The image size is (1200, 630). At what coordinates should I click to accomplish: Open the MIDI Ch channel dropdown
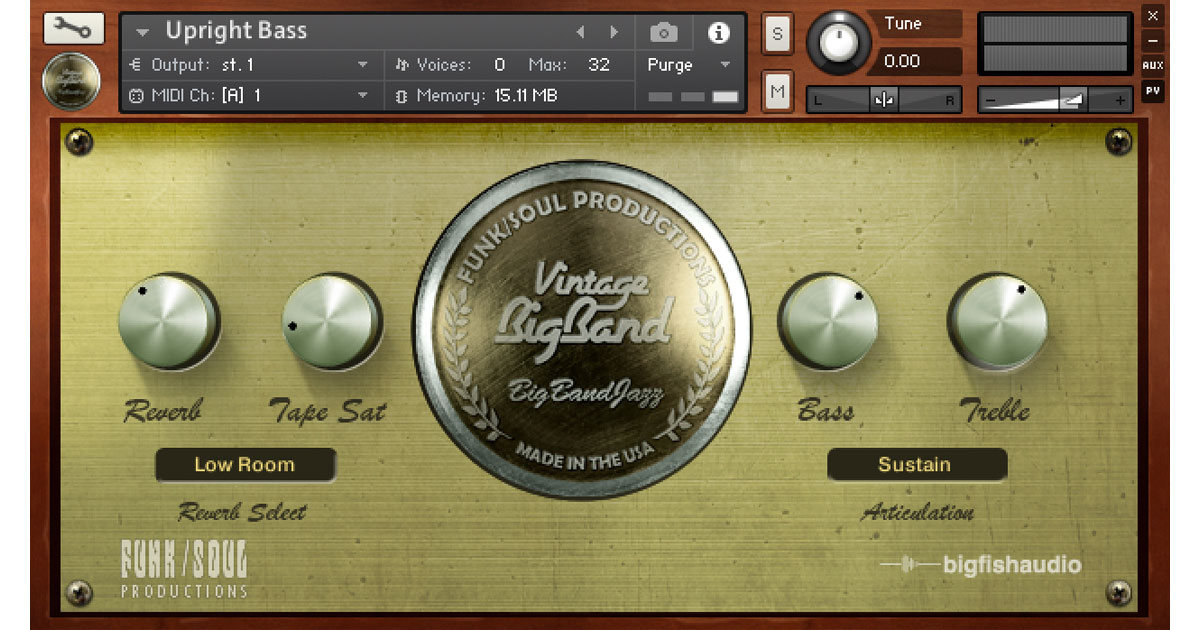(362, 96)
